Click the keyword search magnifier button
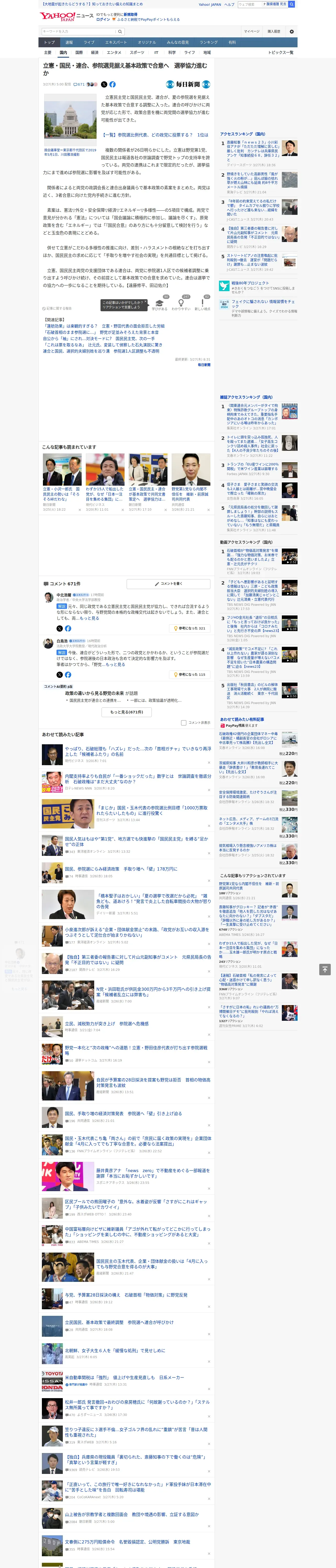 point(120,31)
